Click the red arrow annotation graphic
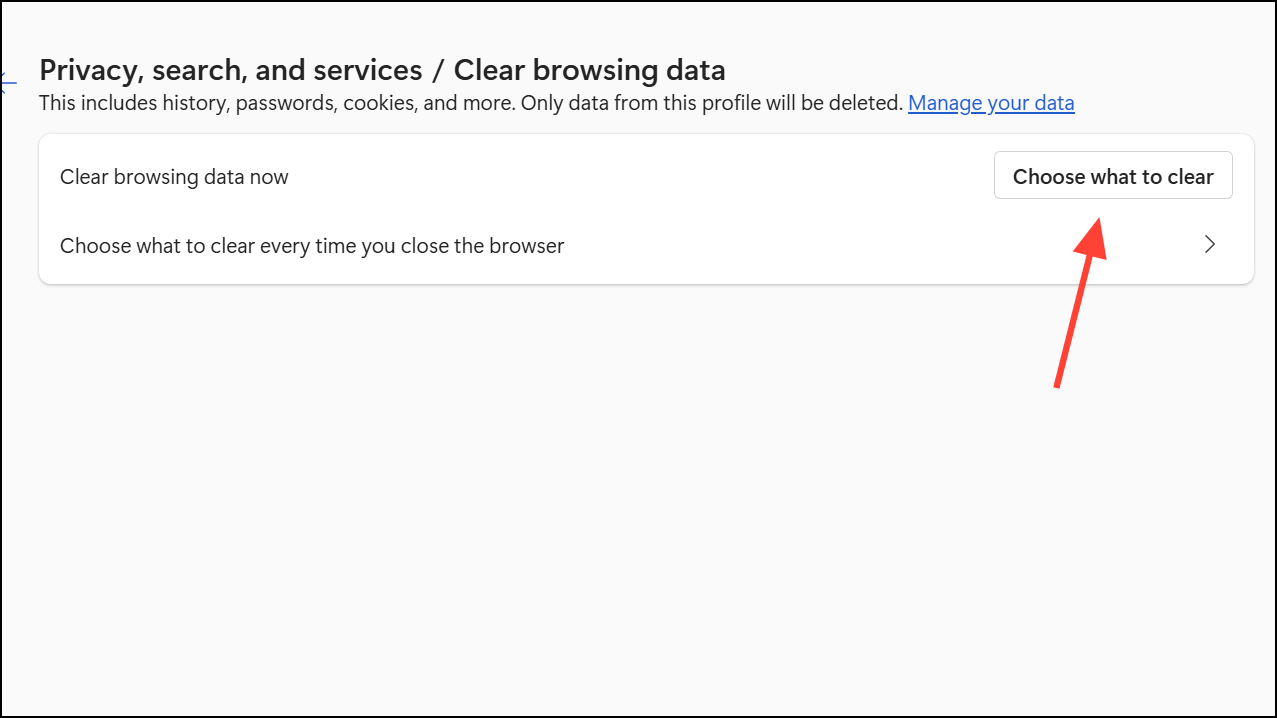 tap(1079, 302)
